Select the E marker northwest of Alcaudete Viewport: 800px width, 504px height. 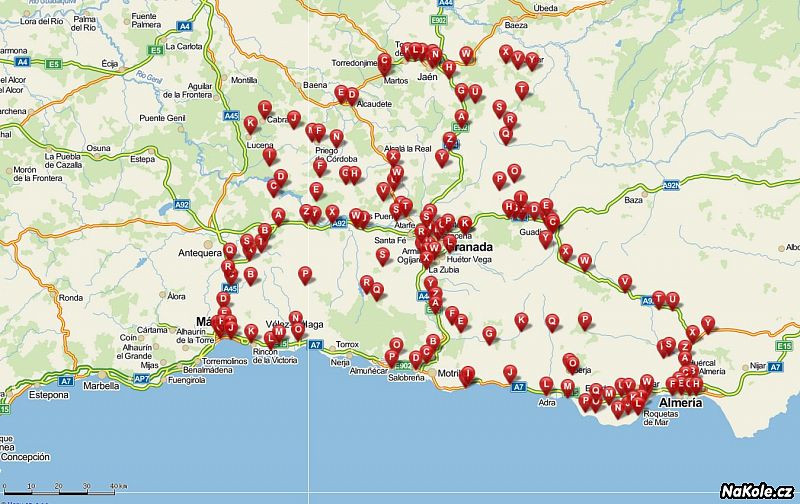pos(341,94)
